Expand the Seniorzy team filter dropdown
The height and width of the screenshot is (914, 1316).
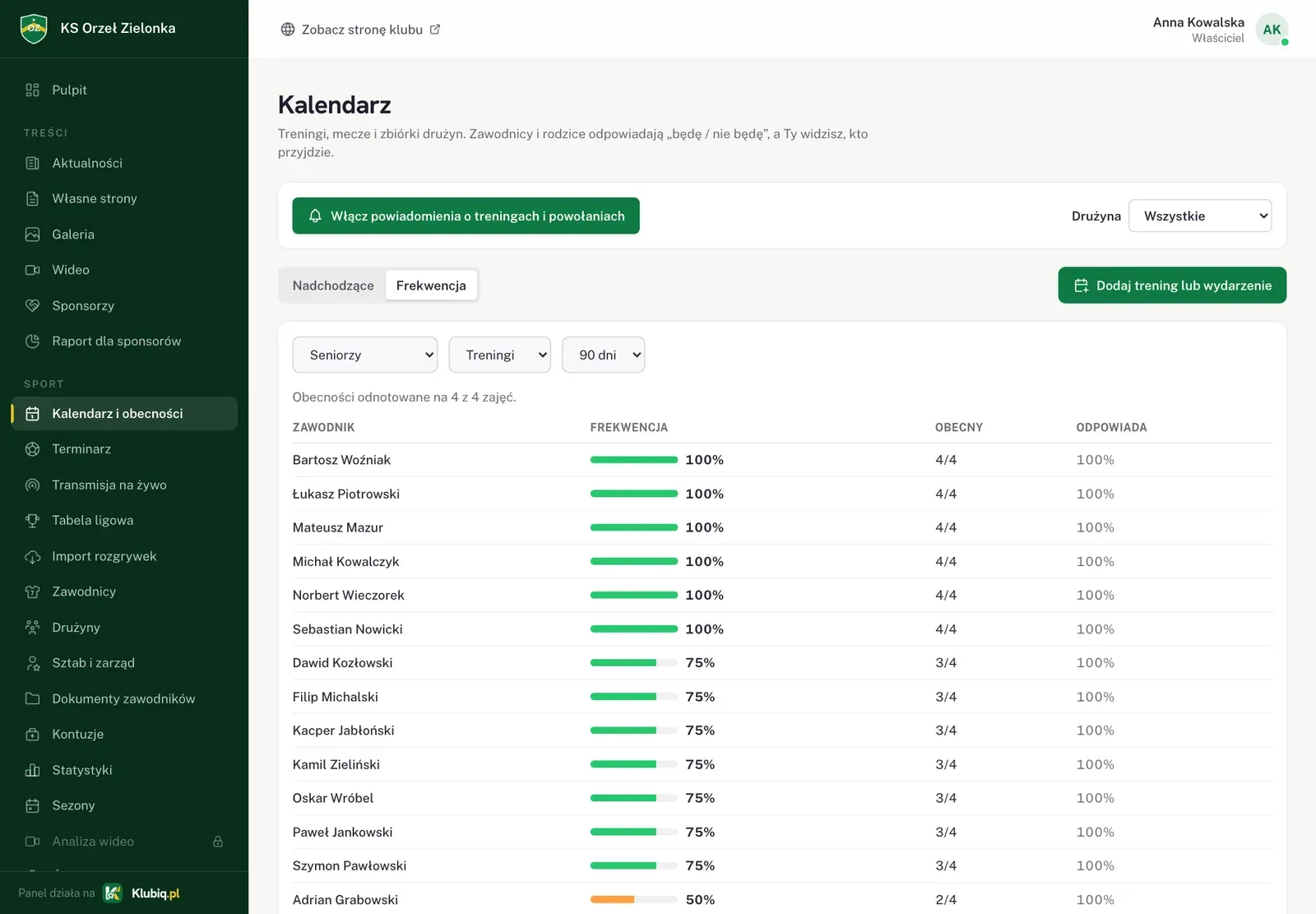(x=365, y=355)
